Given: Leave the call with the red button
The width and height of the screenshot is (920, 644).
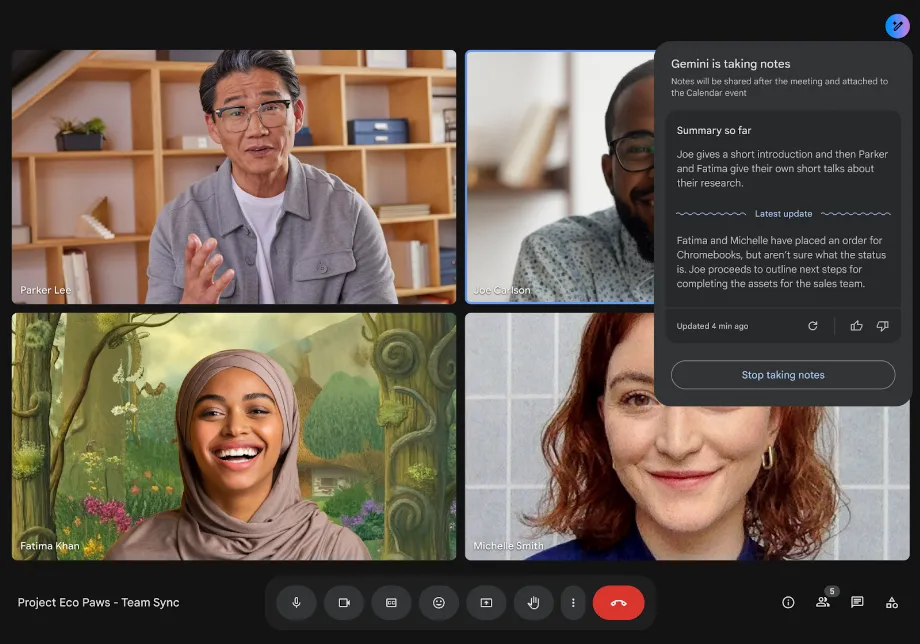Looking at the screenshot, I should pyautogui.click(x=618, y=602).
